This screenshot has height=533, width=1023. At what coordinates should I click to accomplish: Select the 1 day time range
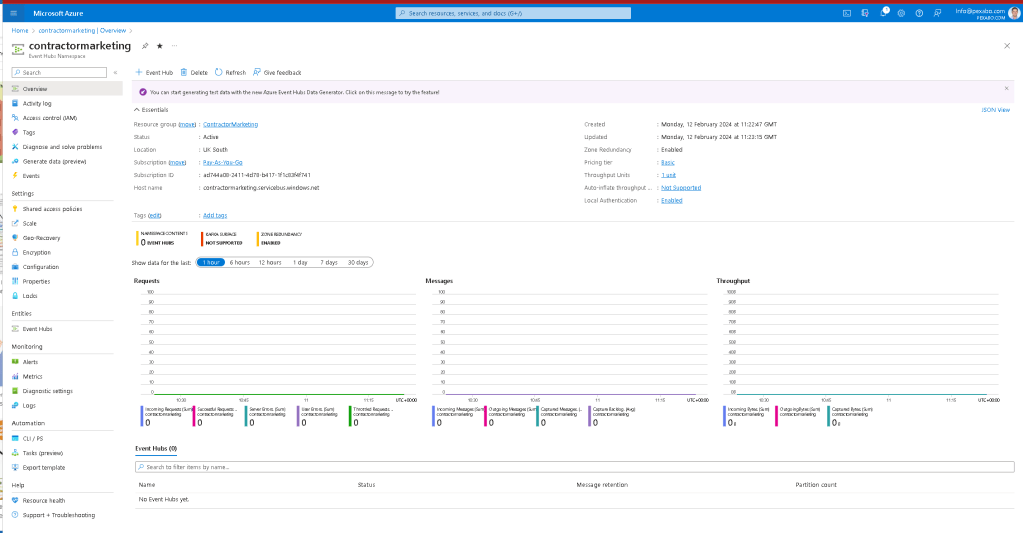click(300, 262)
